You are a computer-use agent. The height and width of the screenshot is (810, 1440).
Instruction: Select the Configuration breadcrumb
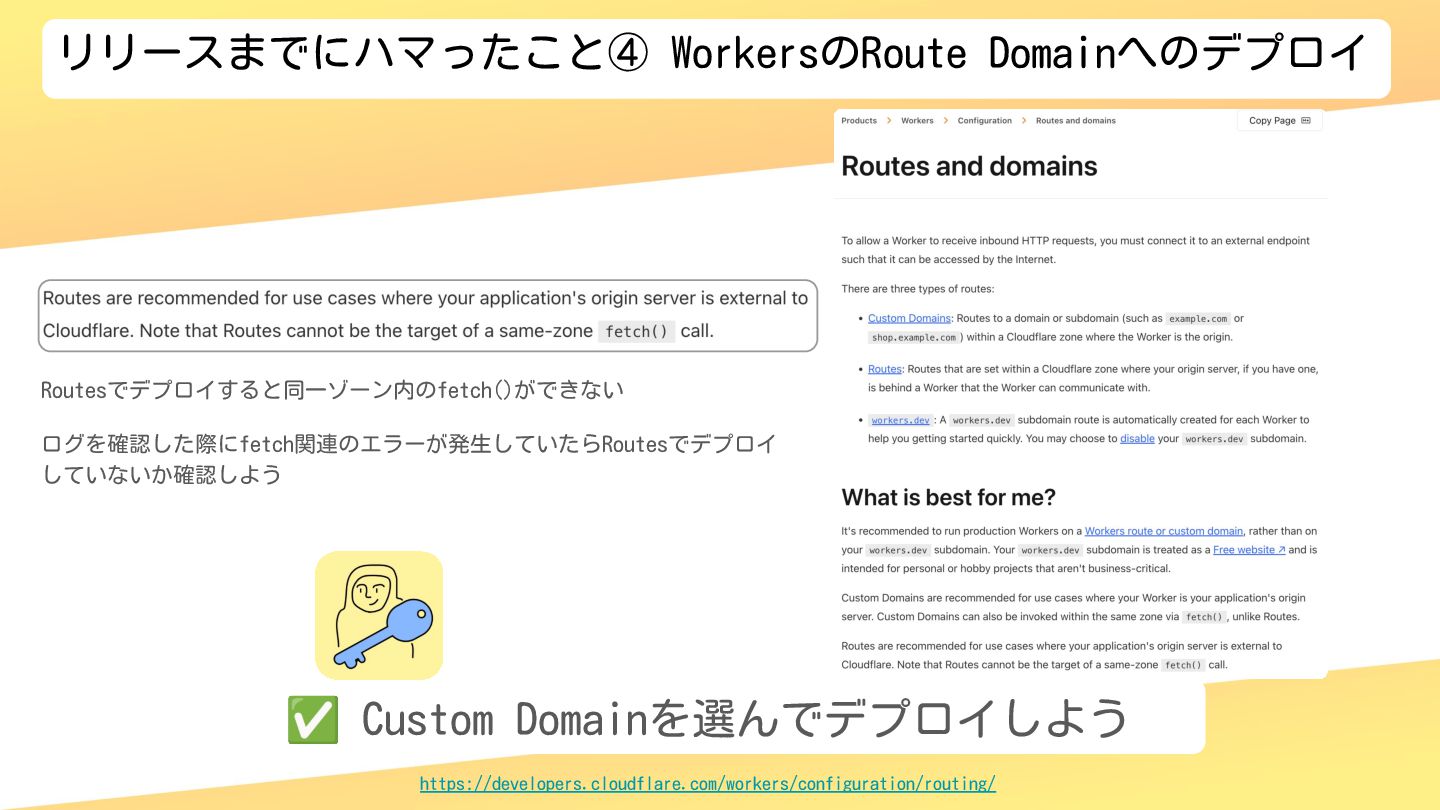point(985,121)
